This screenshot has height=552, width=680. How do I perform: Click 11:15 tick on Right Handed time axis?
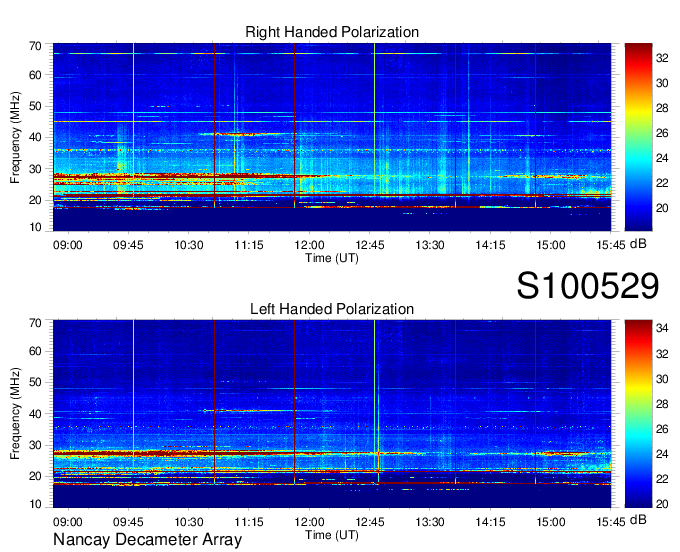tap(249, 245)
